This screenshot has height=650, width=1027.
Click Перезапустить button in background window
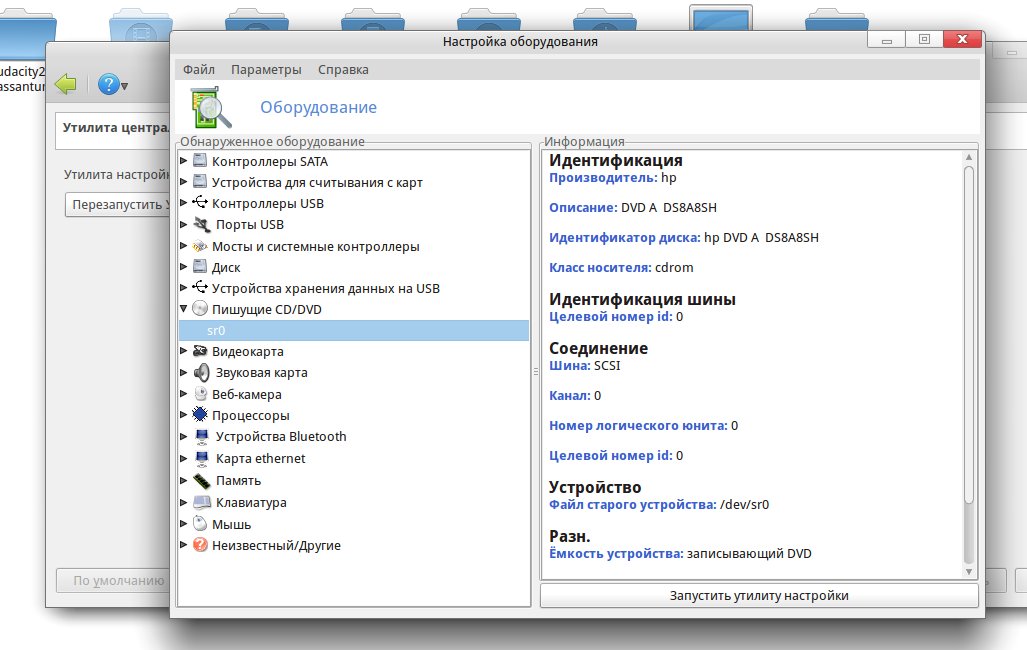coord(117,204)
